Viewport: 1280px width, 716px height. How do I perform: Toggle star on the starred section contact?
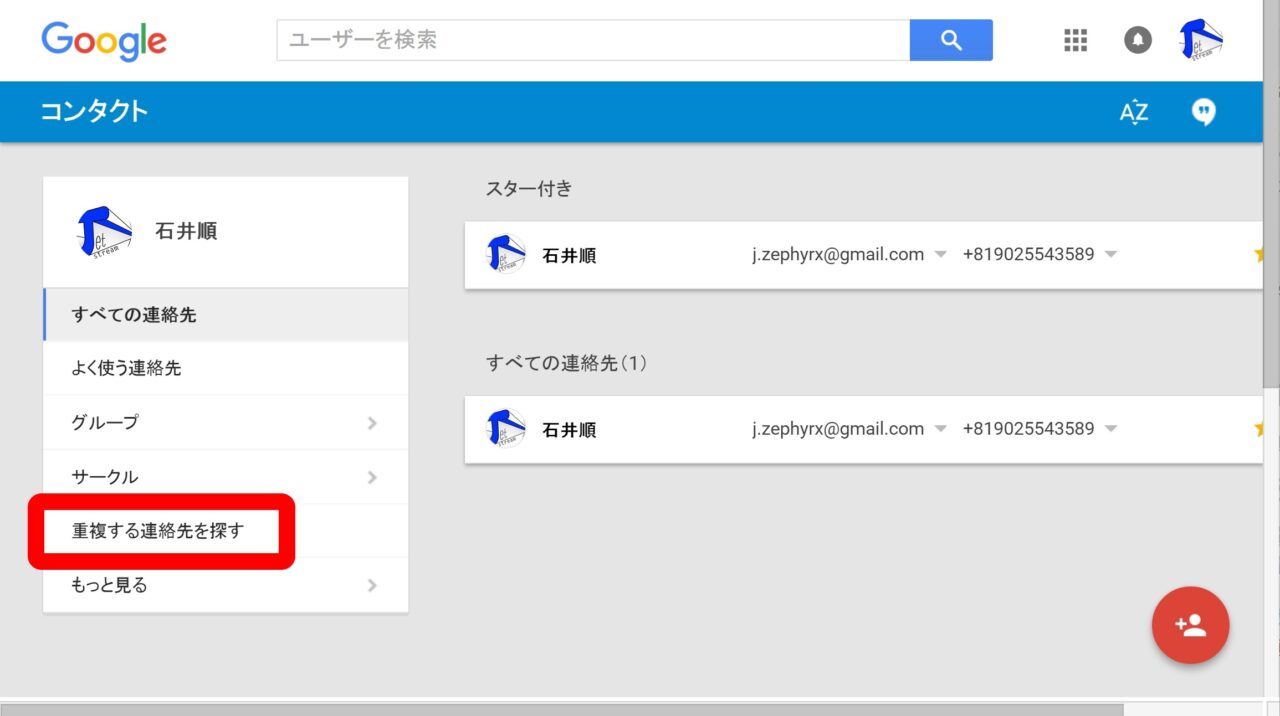click(x=1257, y=255)
